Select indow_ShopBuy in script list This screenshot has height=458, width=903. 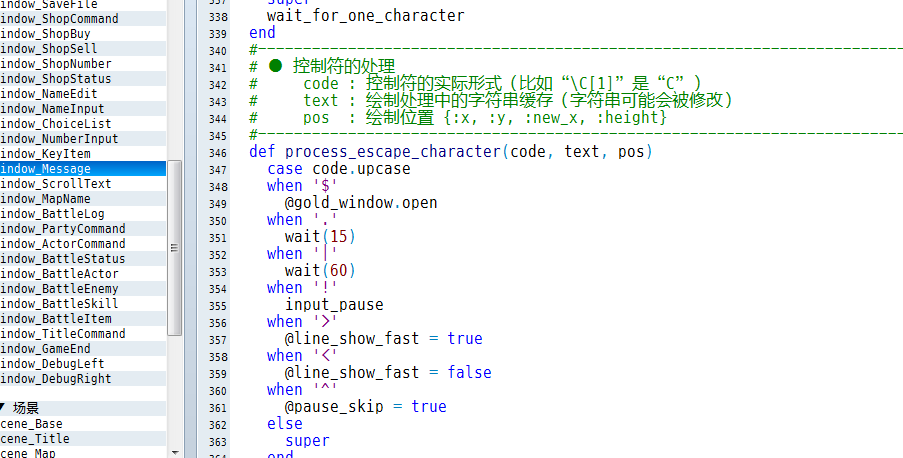(x=83, y=34)
